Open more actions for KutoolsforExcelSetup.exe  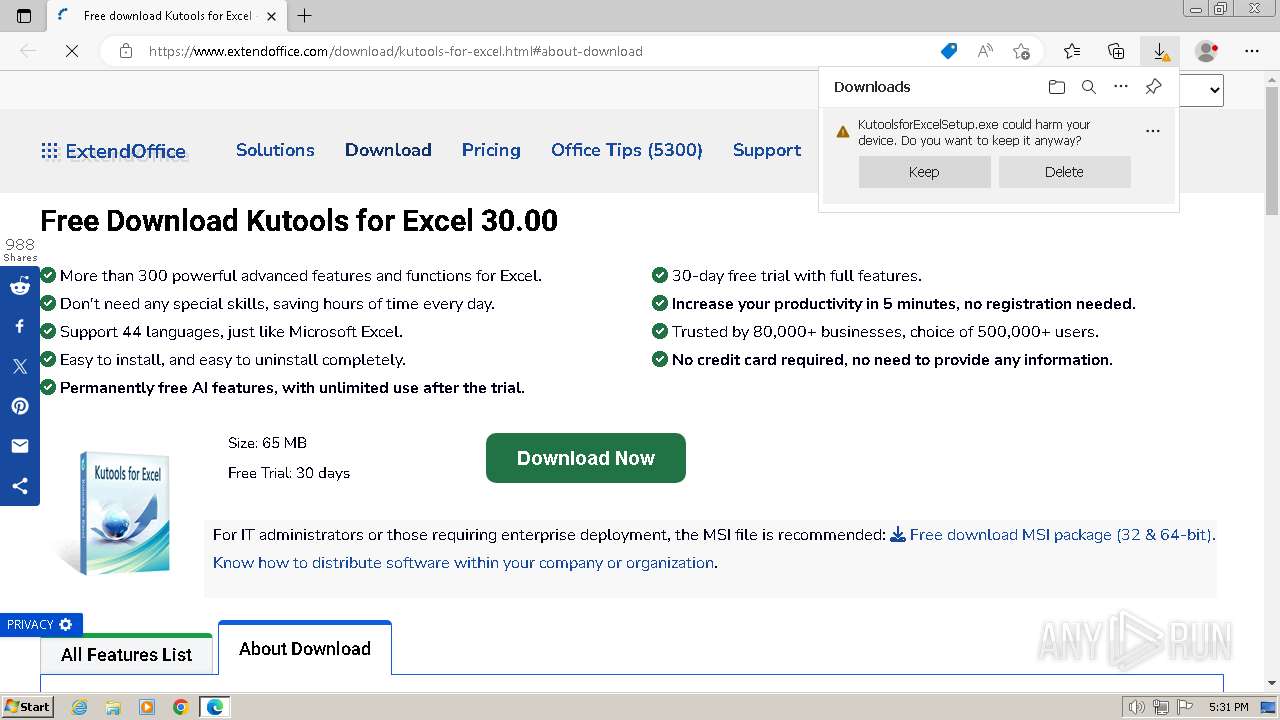[1153, 131]
